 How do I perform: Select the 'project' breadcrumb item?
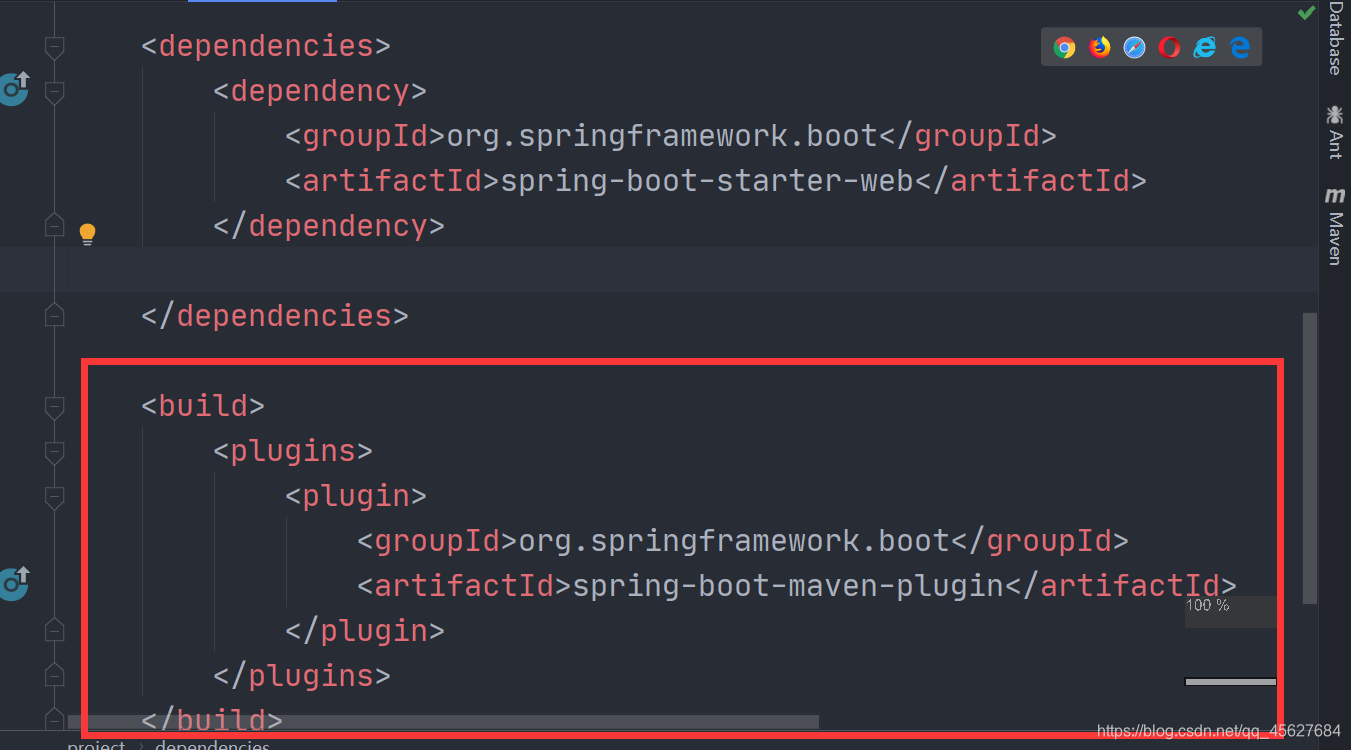[x=96, y=745]
